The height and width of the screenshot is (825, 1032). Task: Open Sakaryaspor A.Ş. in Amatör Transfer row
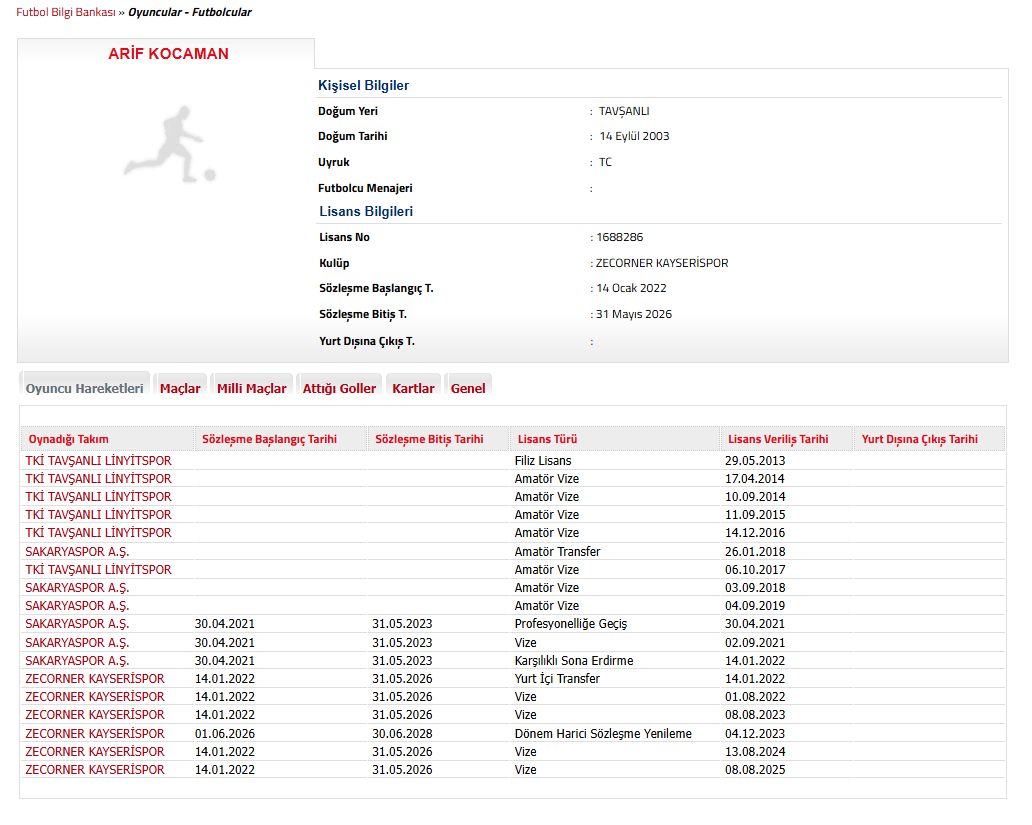tap(77, 552)
